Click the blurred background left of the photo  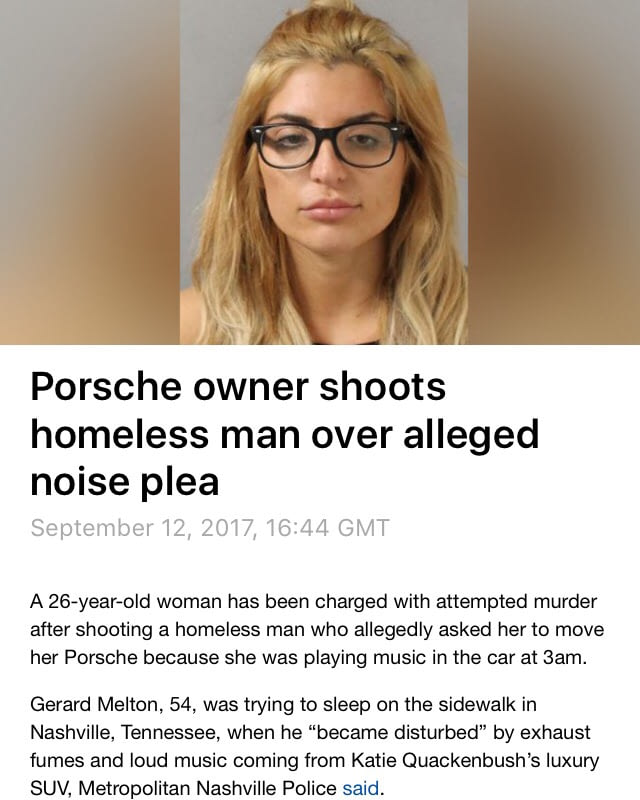[90, 172]
